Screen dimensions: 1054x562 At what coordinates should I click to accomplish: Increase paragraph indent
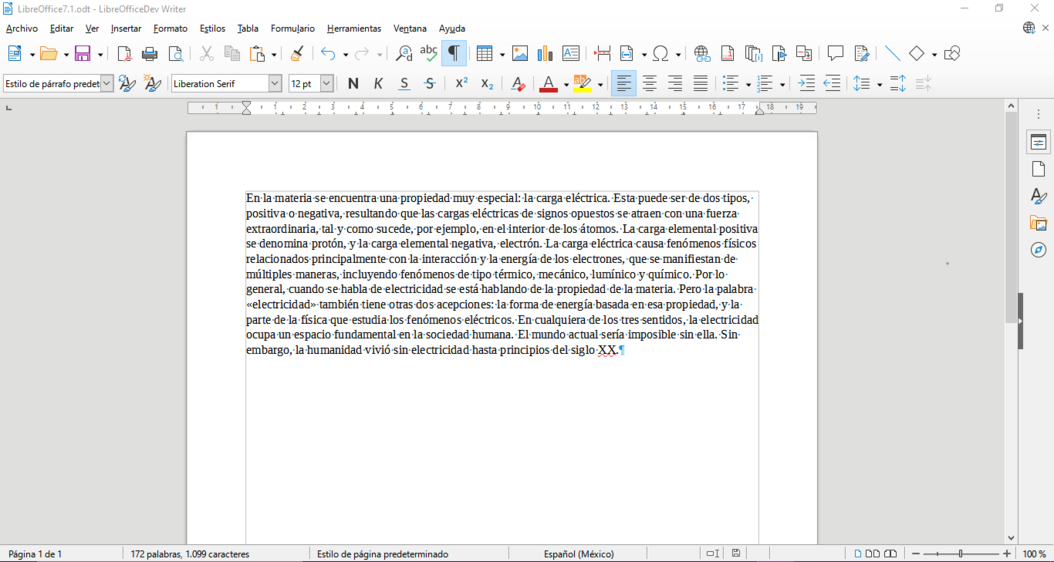pyautogui.click(x=806, y=84)
